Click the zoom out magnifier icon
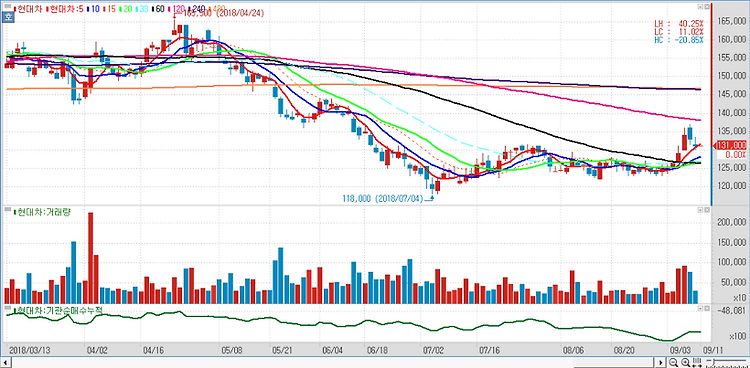 coord(673,362)
